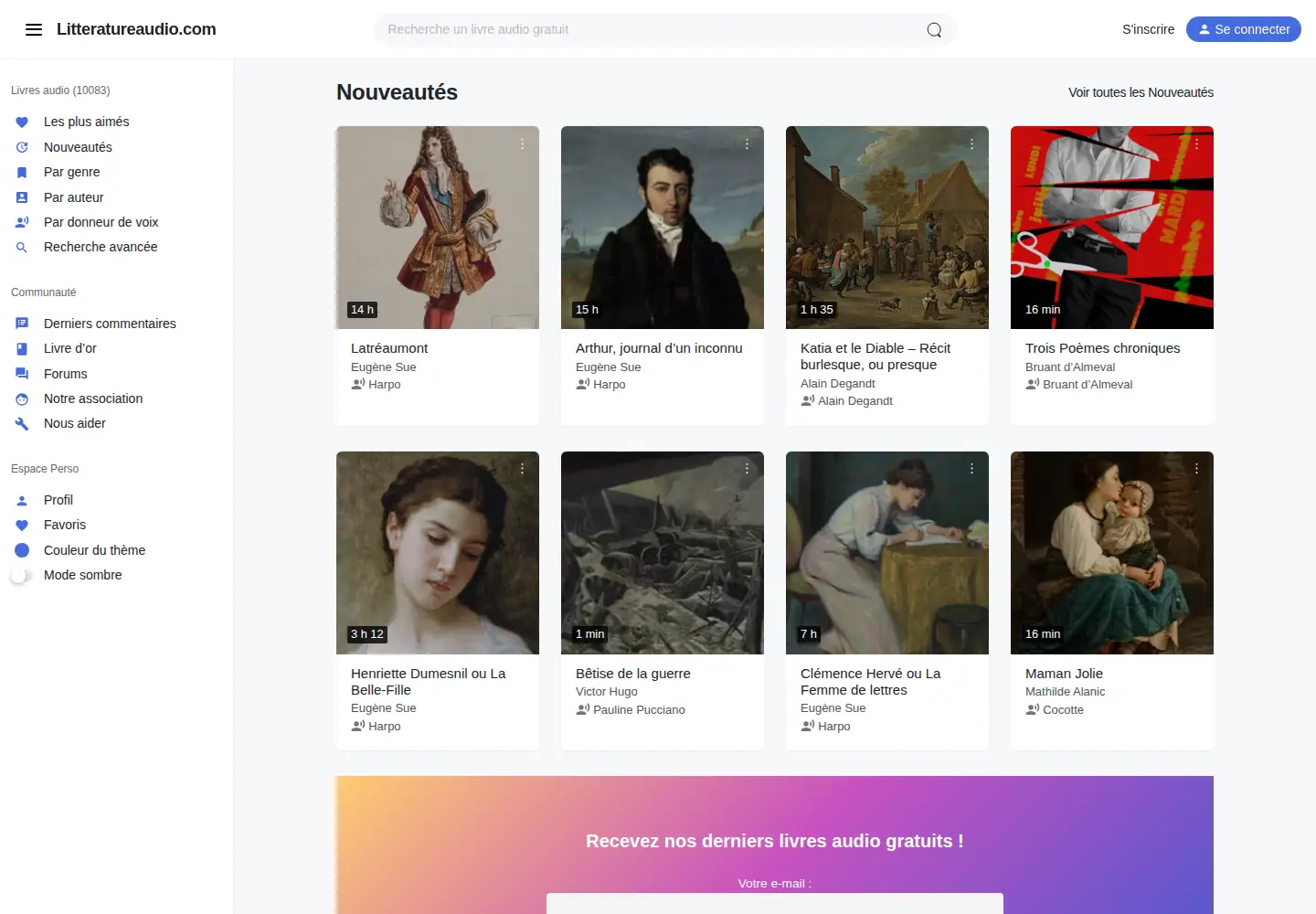Click the bookmark icon beside Par genre
Image resolution: width=1316 pixels, height=914 pixels.
point(22,172)
